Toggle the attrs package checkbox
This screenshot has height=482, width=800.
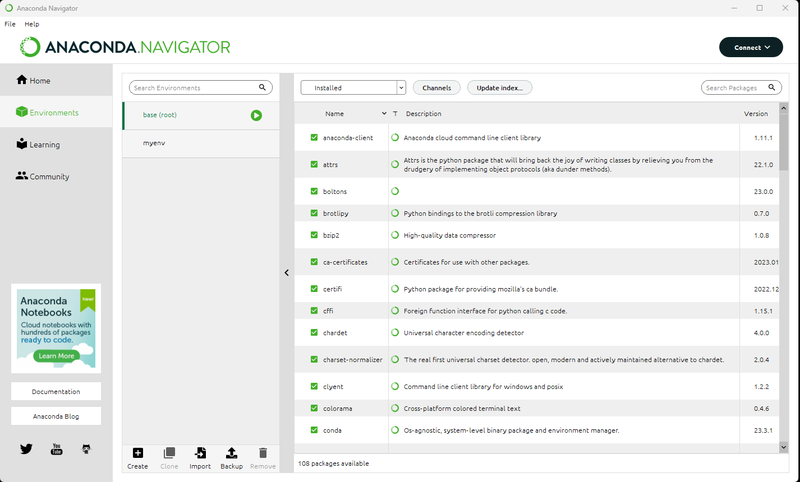point(314,164)
